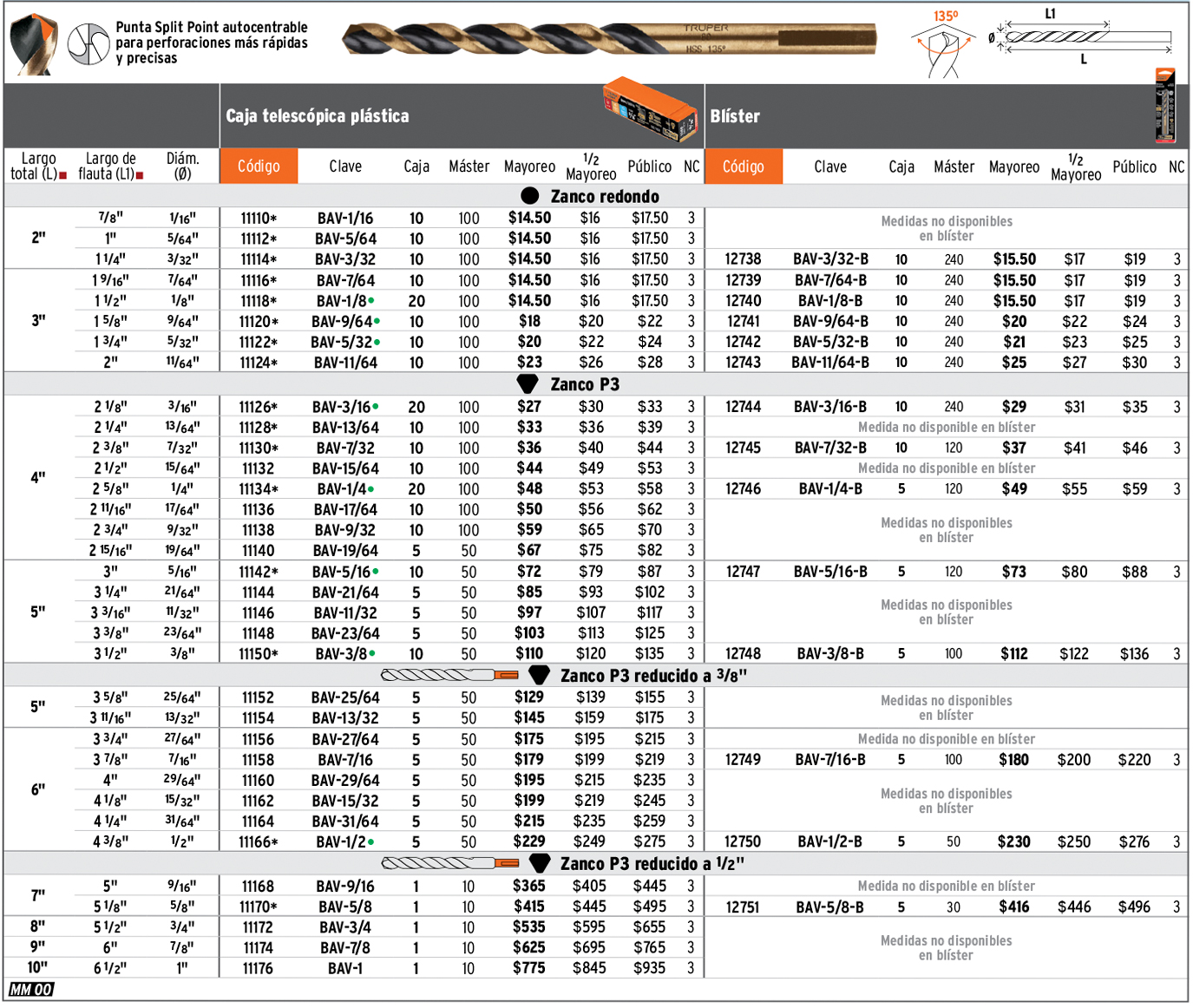Click the drill tip photo at top left
This screenshot has height=1008, width=1193.
tap(34, 43)
